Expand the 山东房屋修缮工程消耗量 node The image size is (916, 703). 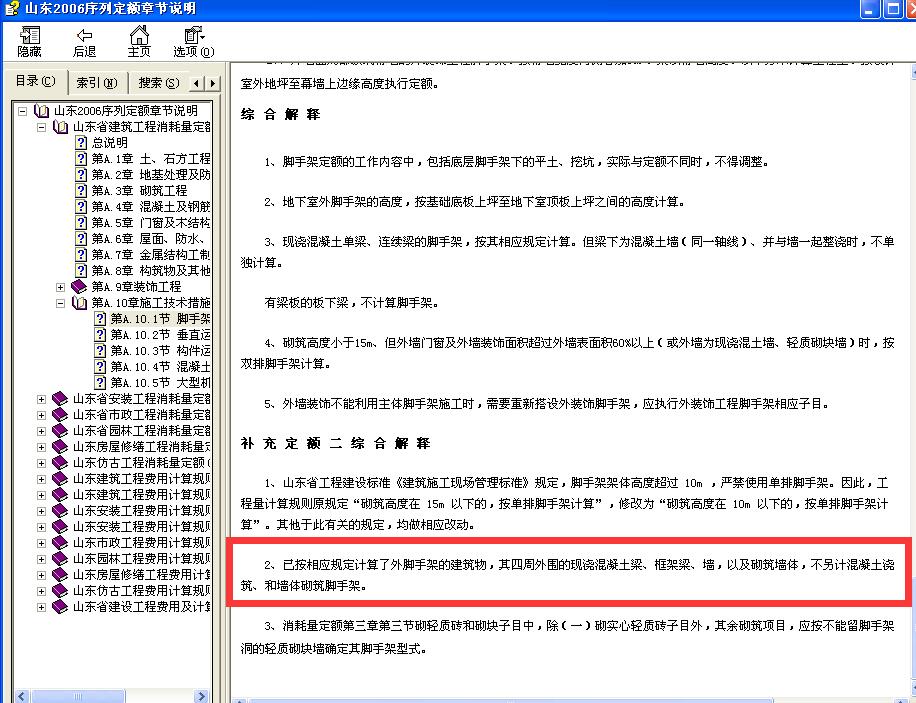[41, 447]
